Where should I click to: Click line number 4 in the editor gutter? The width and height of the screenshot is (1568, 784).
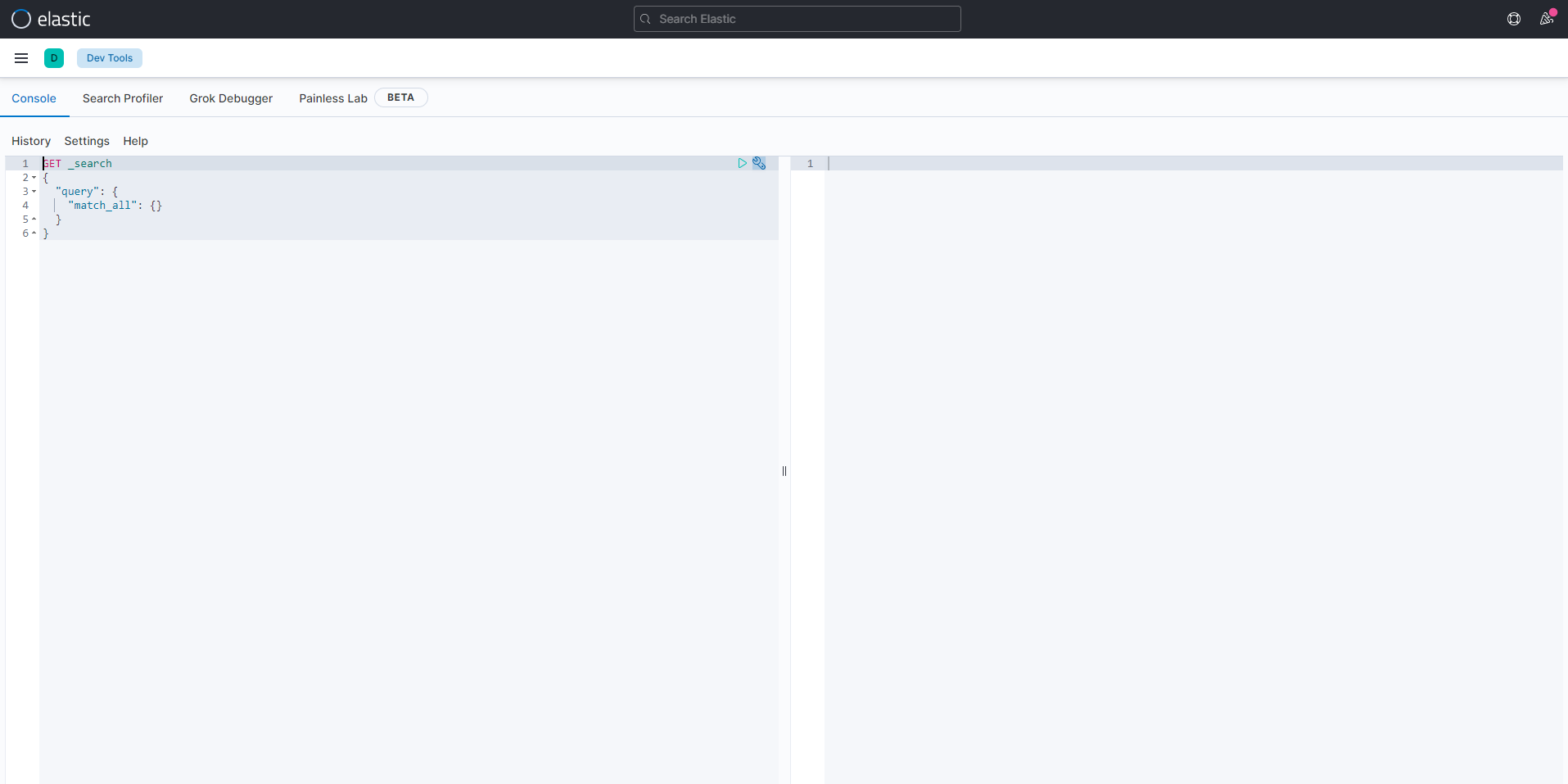tap(25, 206)
